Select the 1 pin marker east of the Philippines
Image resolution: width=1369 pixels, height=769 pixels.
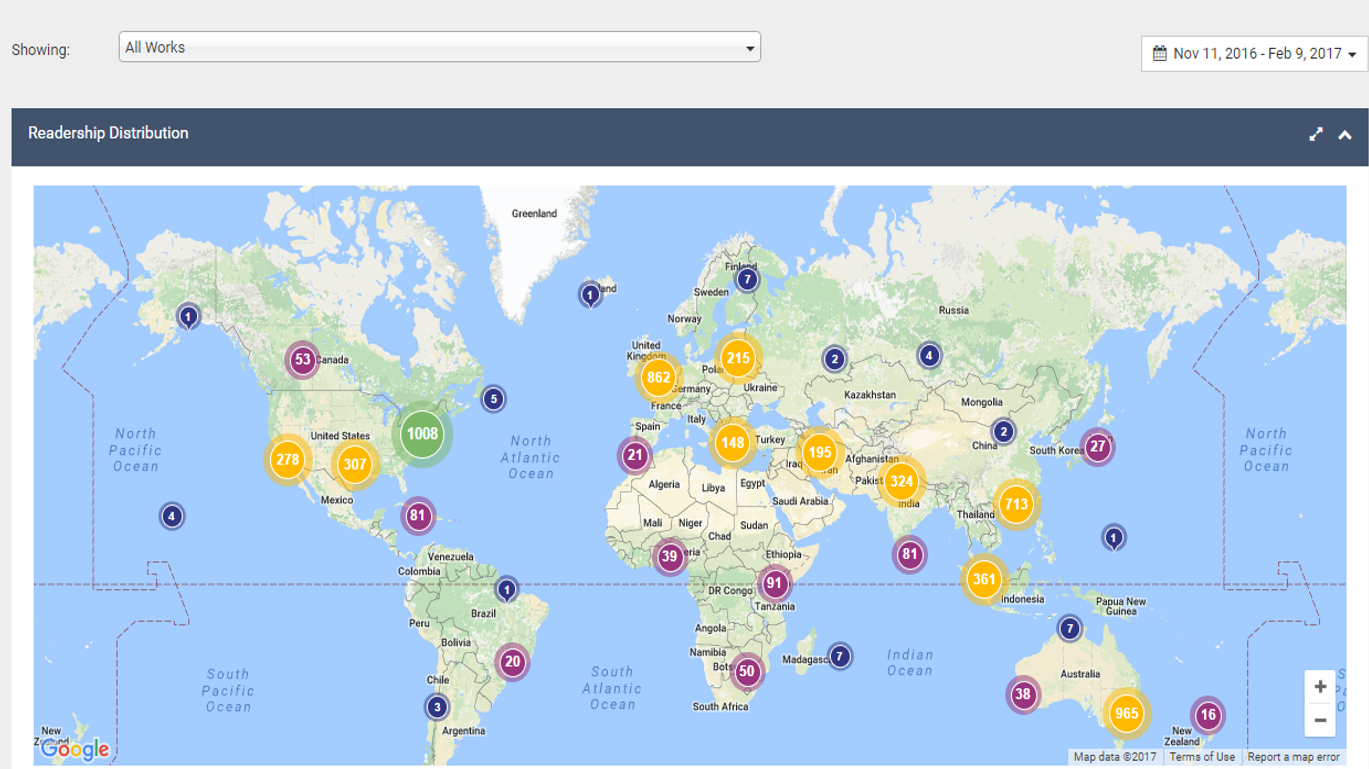1113,538
